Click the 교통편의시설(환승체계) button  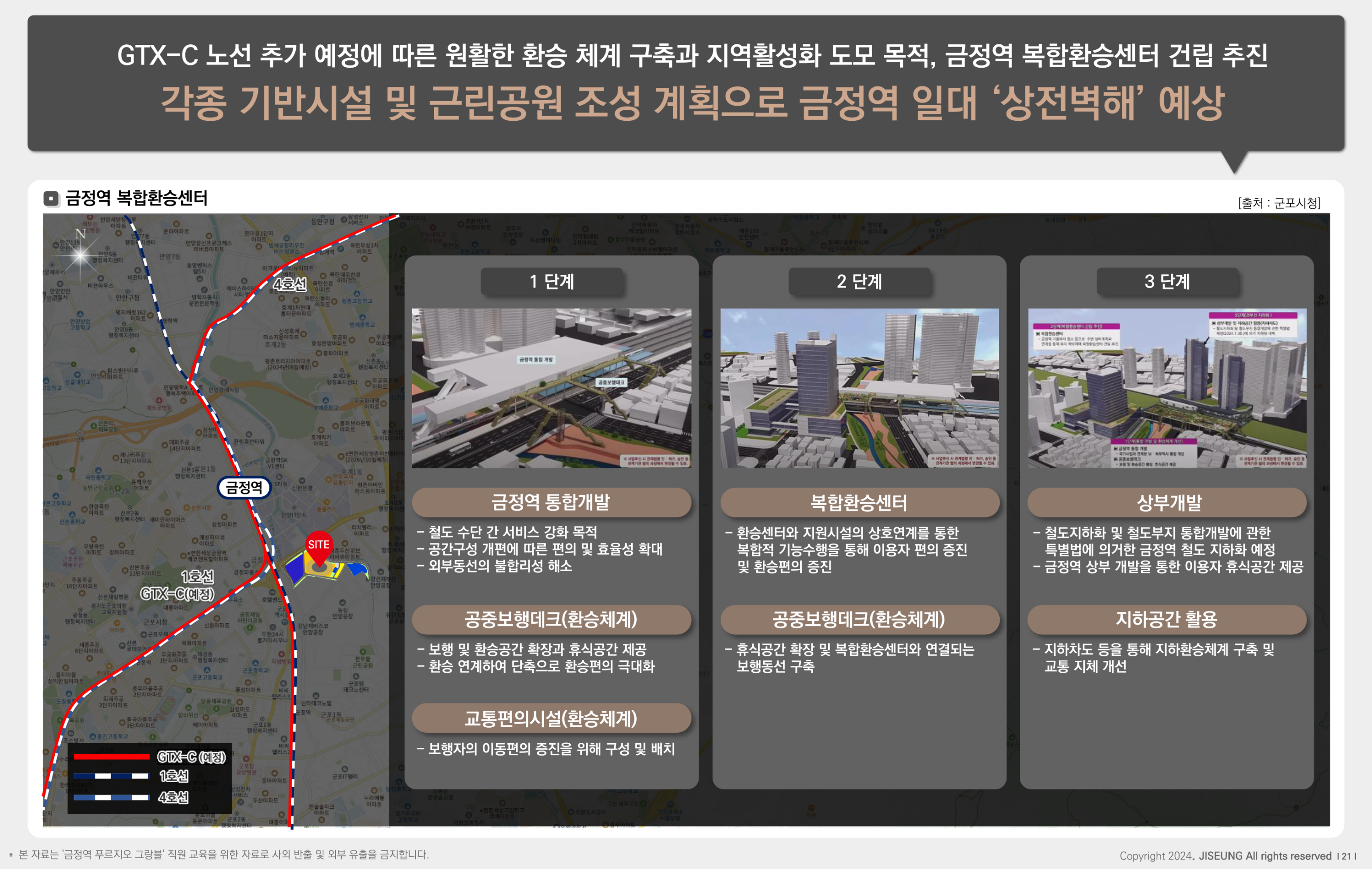click(x=551, y=719)
